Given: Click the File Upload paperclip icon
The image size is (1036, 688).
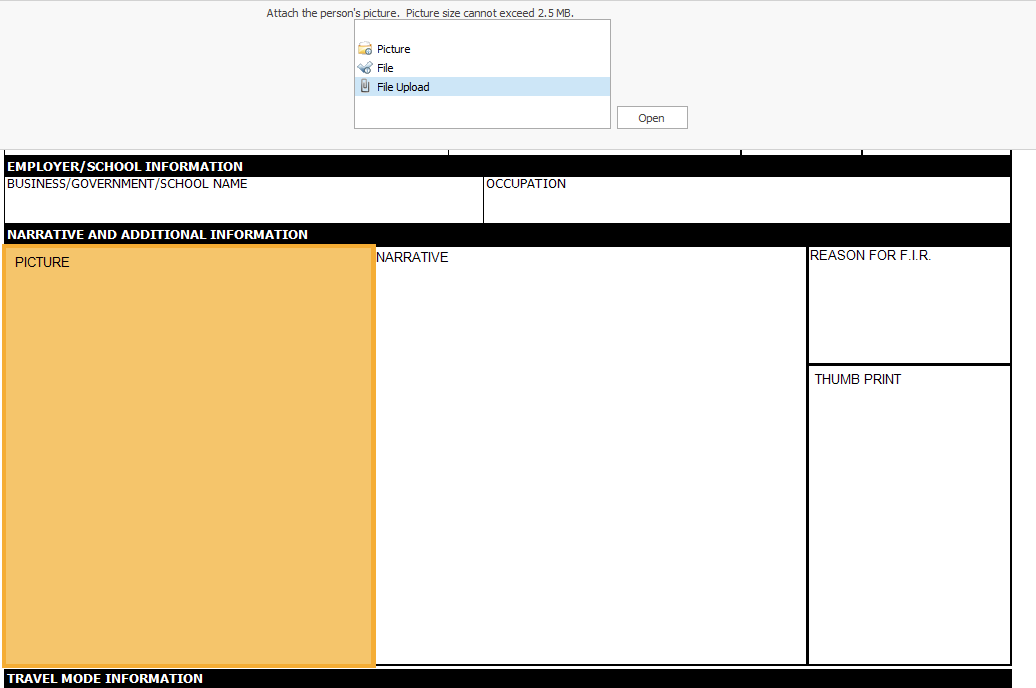Looking at the screenshot, I should (x=365, y=87).
